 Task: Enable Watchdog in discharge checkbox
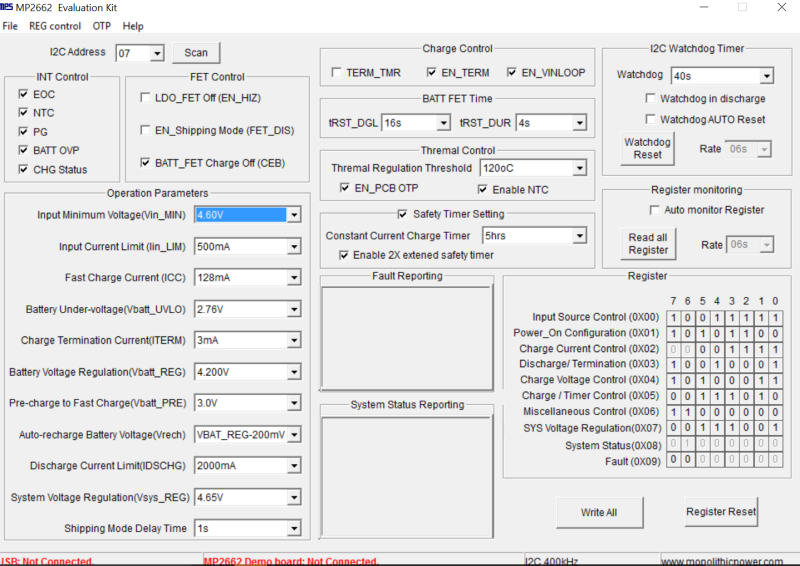(651, 98)
